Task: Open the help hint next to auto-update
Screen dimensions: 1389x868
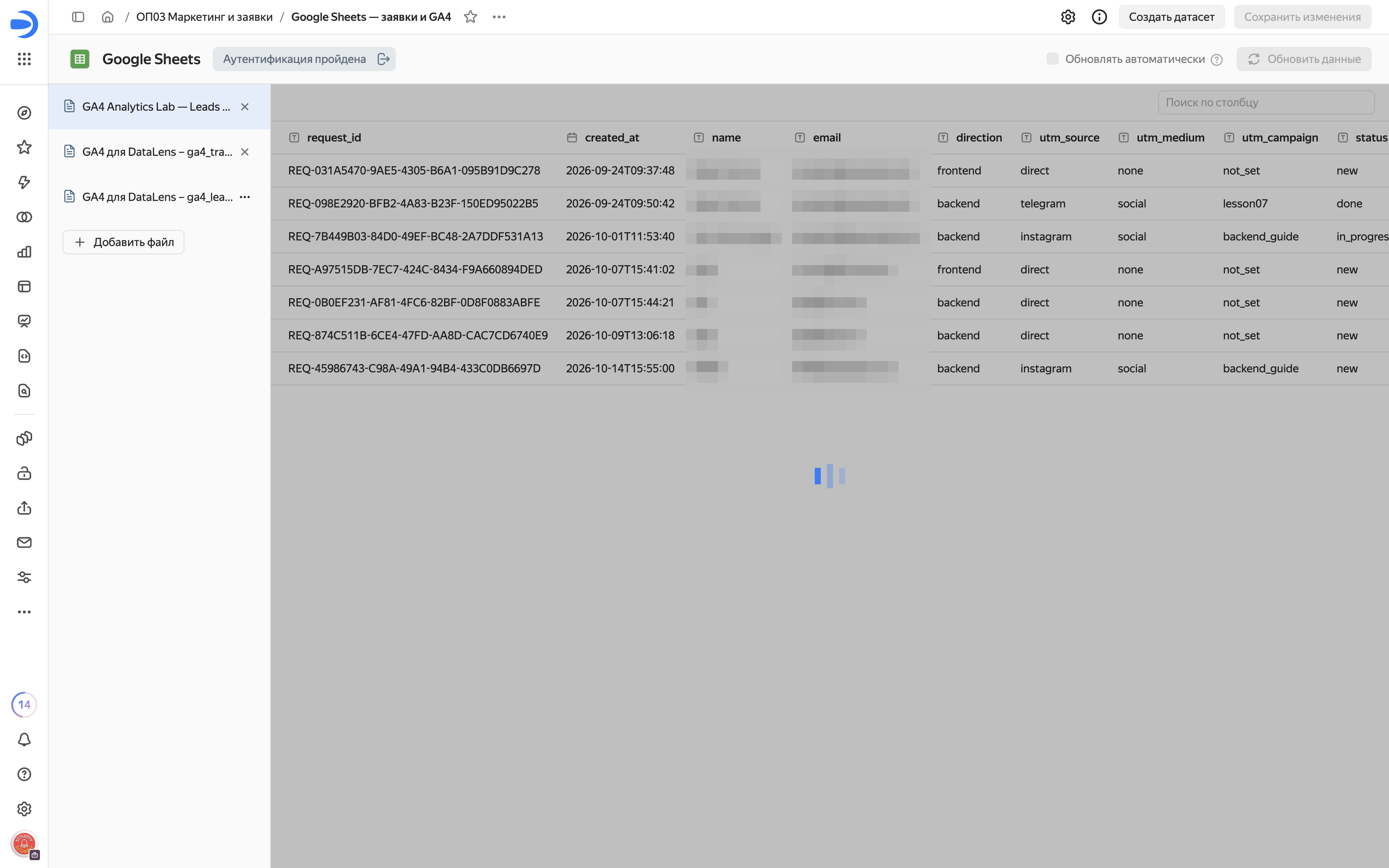Action: click(x=1217, y=60)
